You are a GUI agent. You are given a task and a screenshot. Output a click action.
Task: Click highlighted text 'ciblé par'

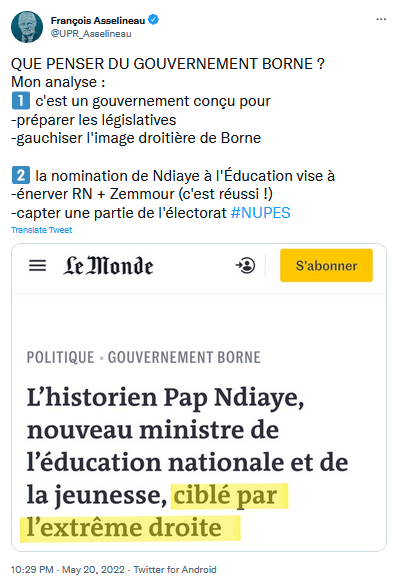[x=225, y=495]
